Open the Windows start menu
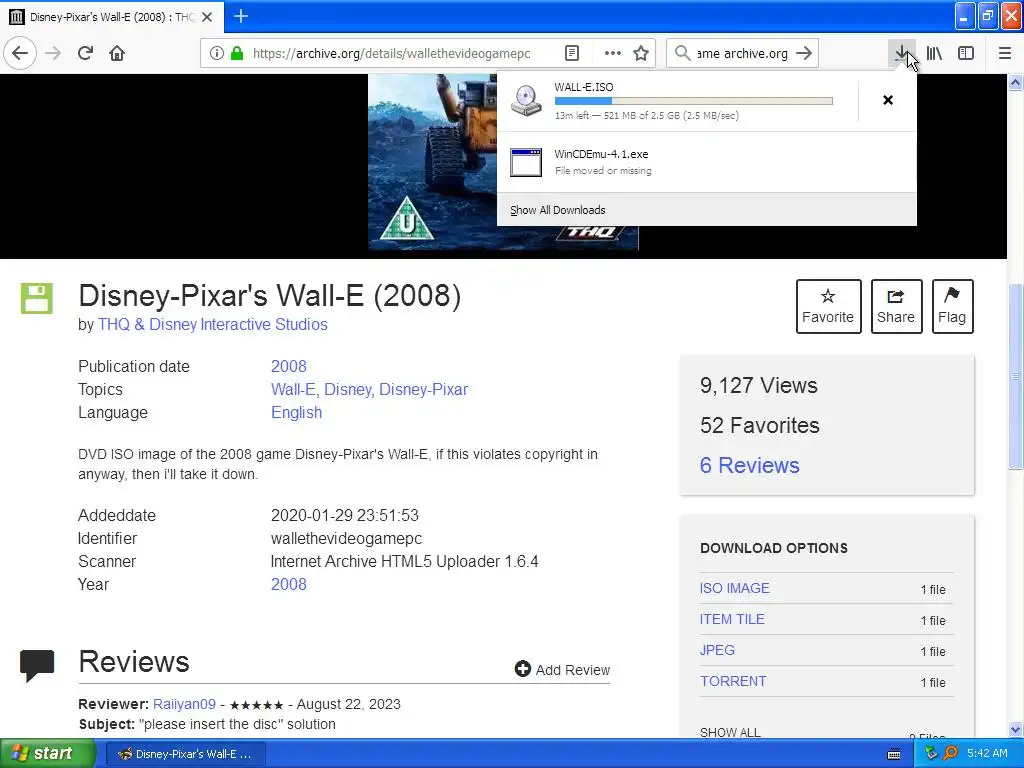Viewport: 1024px width, 768px height. coord(48,754)
